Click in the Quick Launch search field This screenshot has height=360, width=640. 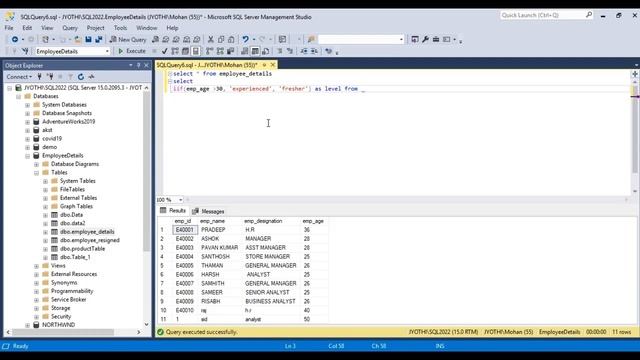[542, 15]
